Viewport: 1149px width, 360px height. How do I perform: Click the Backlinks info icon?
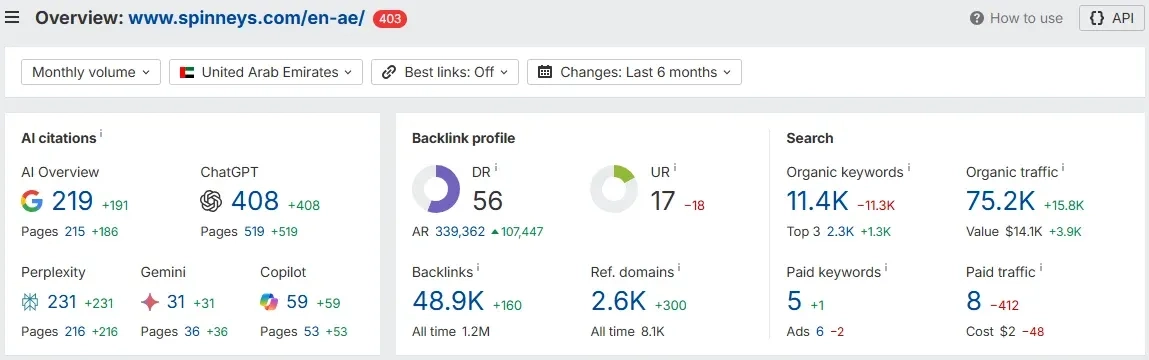pyautogui.click(x=479, y=268)
